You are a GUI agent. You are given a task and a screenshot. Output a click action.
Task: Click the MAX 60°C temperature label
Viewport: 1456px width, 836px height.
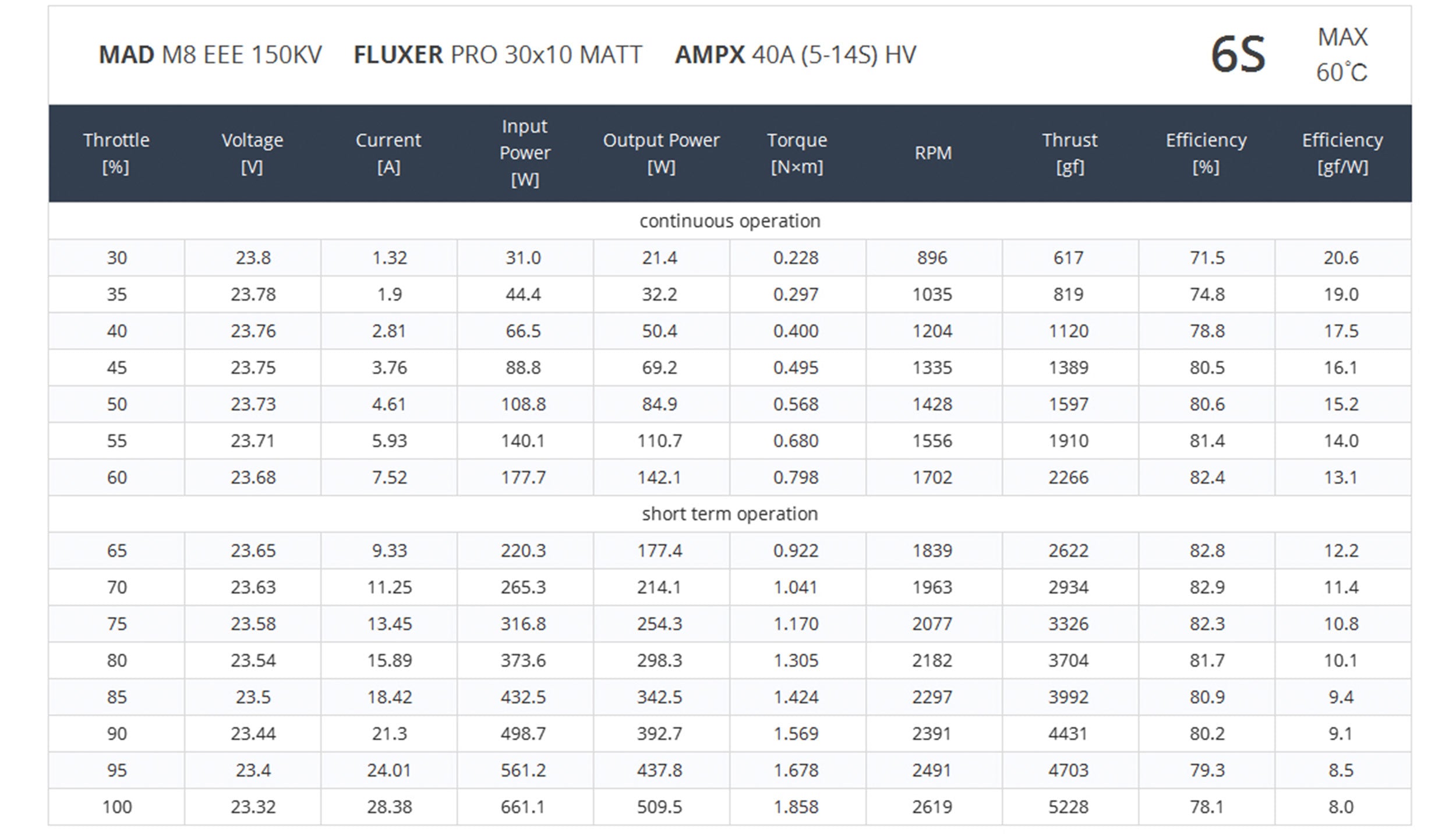(x=1342, y=55)
